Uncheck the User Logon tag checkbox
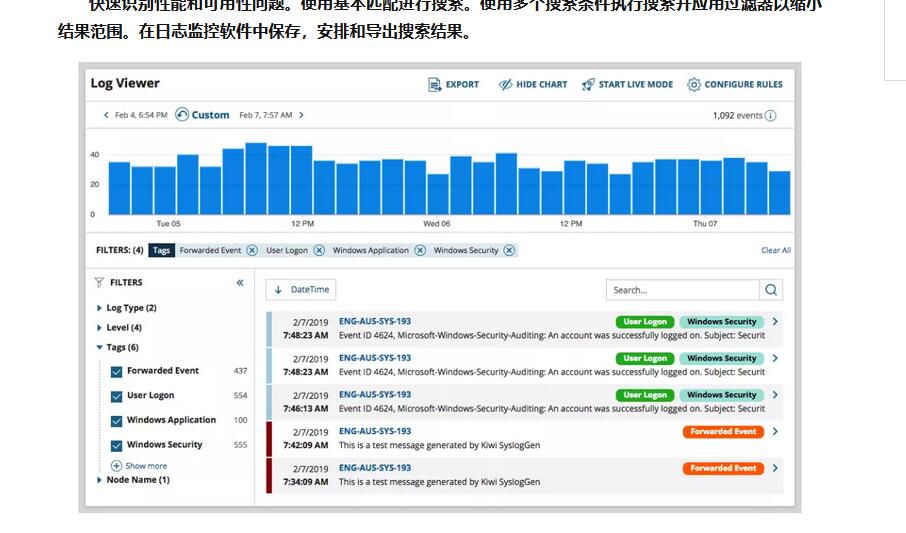The height and width of the screenshot is (533, 906). 117,396
